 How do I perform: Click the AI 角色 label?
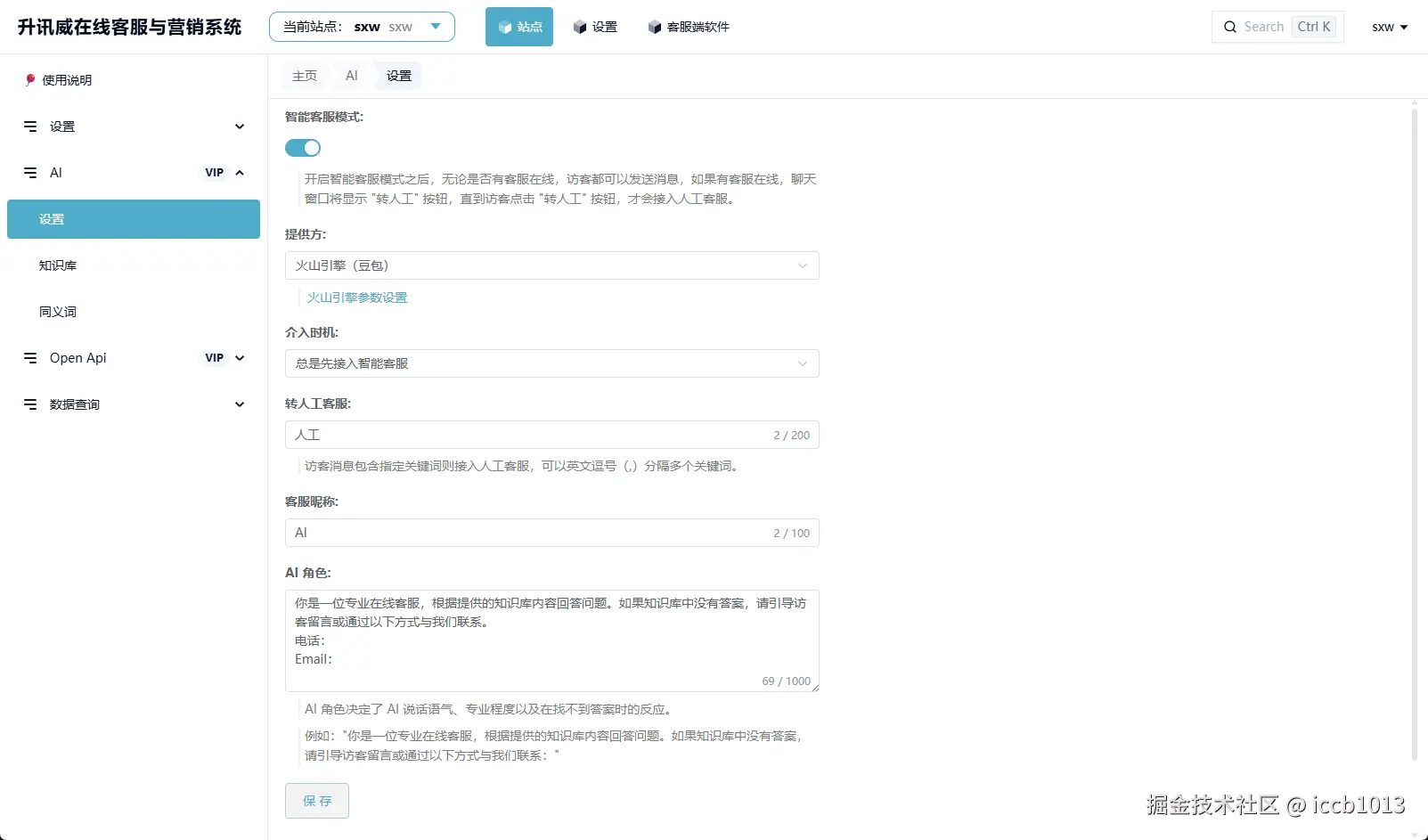coord(308,573)
